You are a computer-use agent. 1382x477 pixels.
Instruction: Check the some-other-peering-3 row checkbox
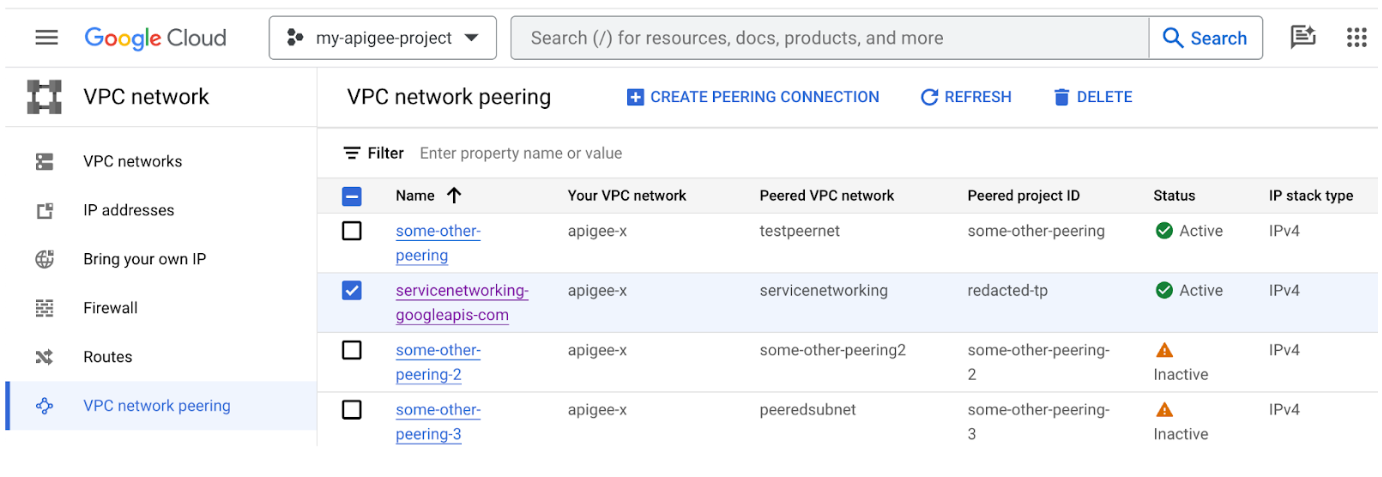pyautogui.click(x=352, y=410)
